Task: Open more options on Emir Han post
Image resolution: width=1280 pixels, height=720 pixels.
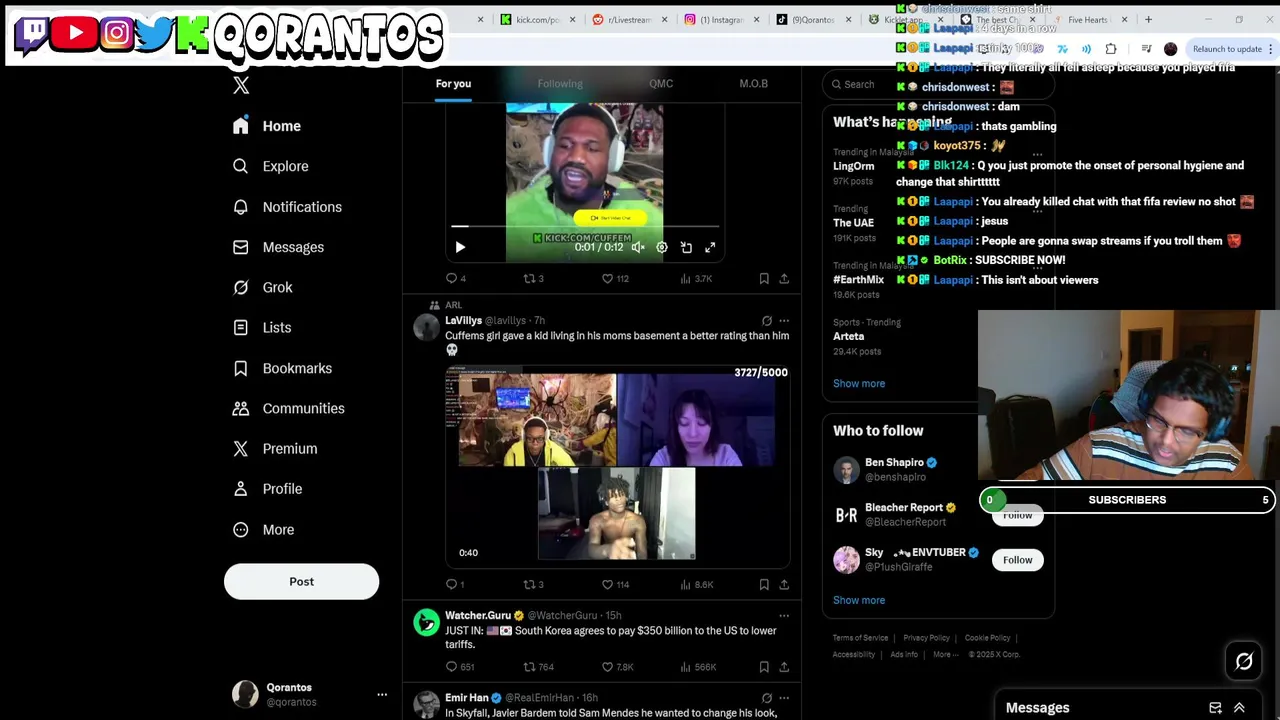Action: 784,698
